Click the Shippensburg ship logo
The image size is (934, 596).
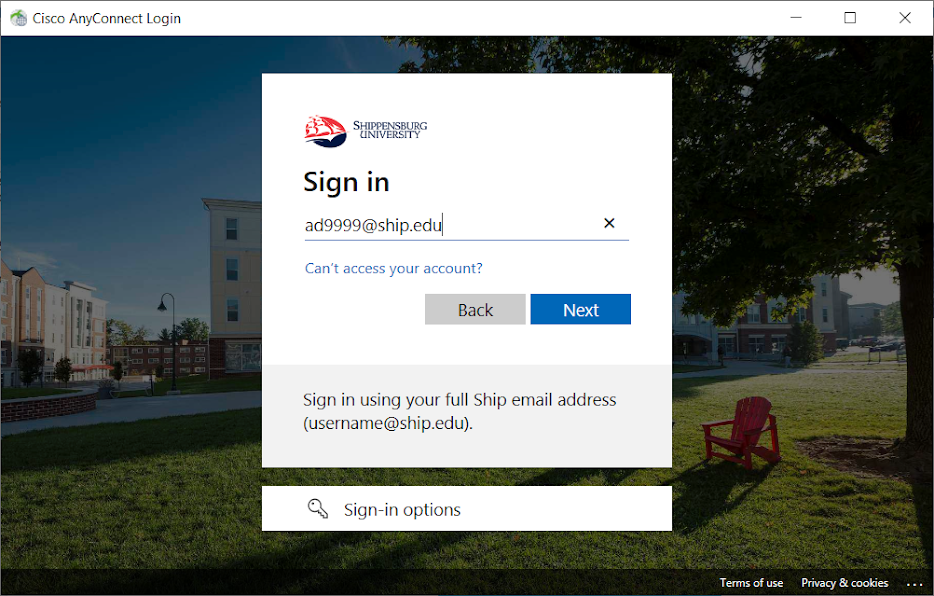325,131
